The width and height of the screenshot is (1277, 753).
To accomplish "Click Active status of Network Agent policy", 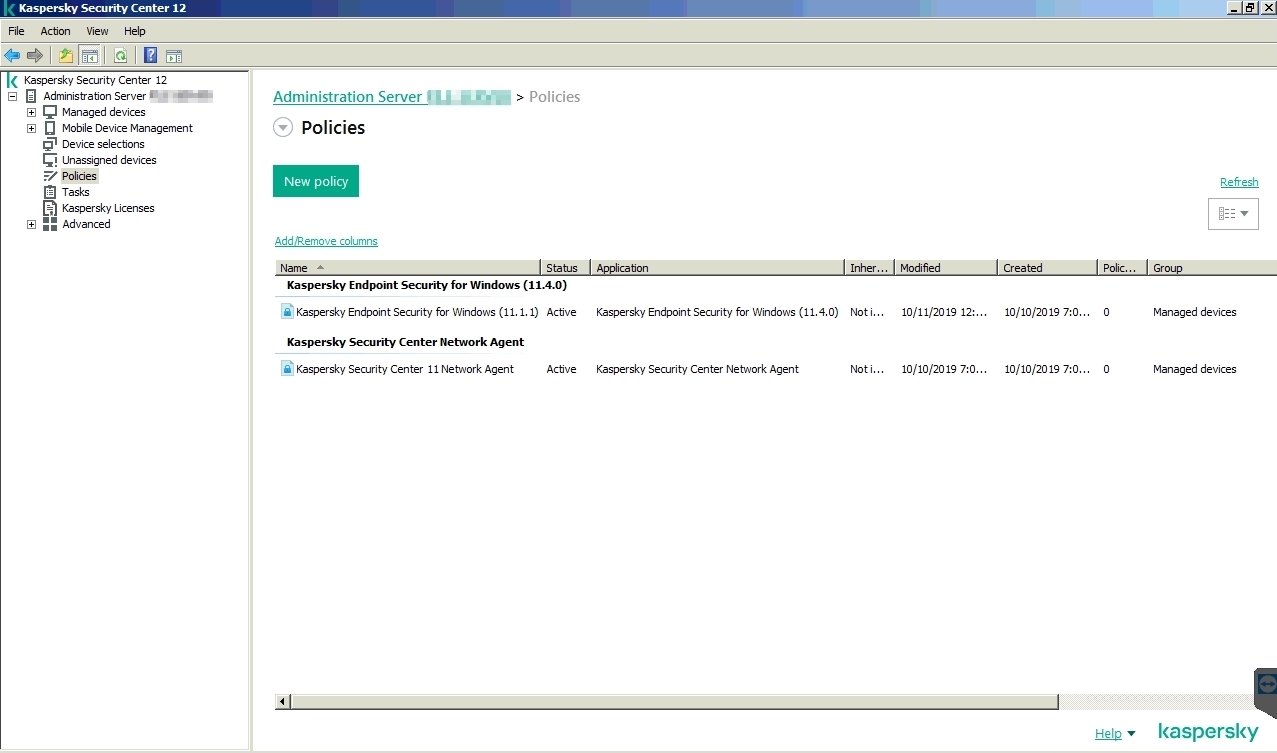I will tap(561, 369).
